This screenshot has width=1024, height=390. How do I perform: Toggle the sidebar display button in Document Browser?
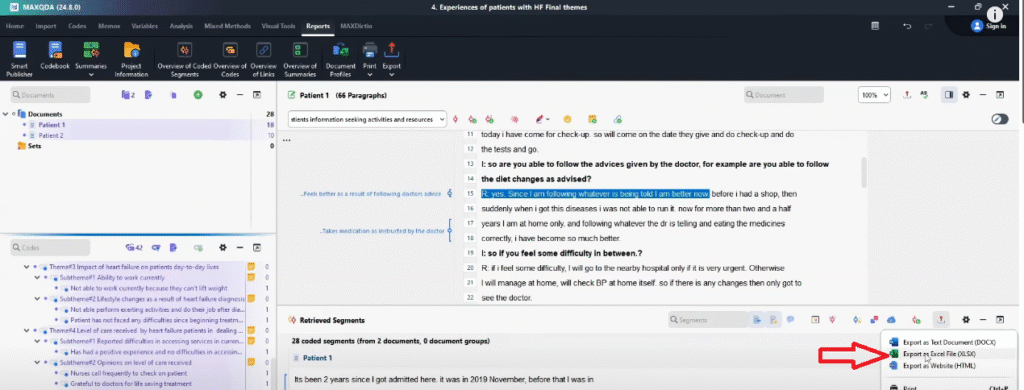[x=949, y=95]
